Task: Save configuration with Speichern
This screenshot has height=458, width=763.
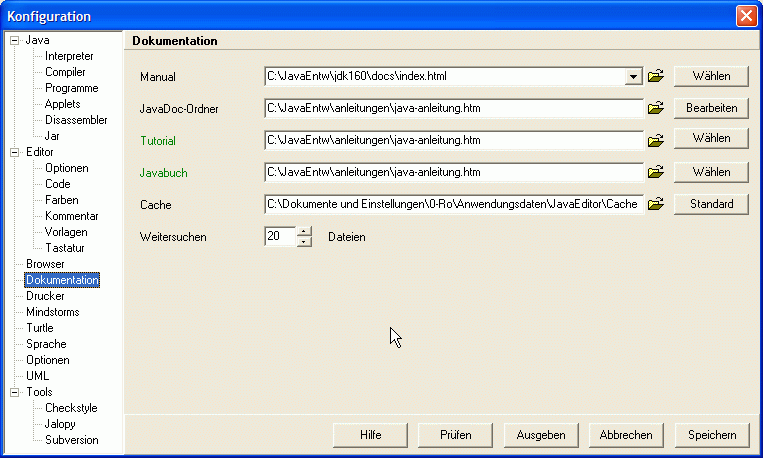Action: 712,435
